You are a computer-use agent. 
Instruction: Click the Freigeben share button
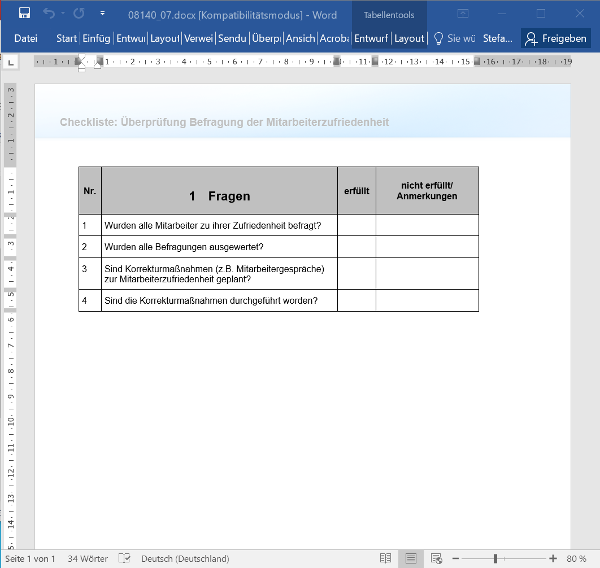556,38
